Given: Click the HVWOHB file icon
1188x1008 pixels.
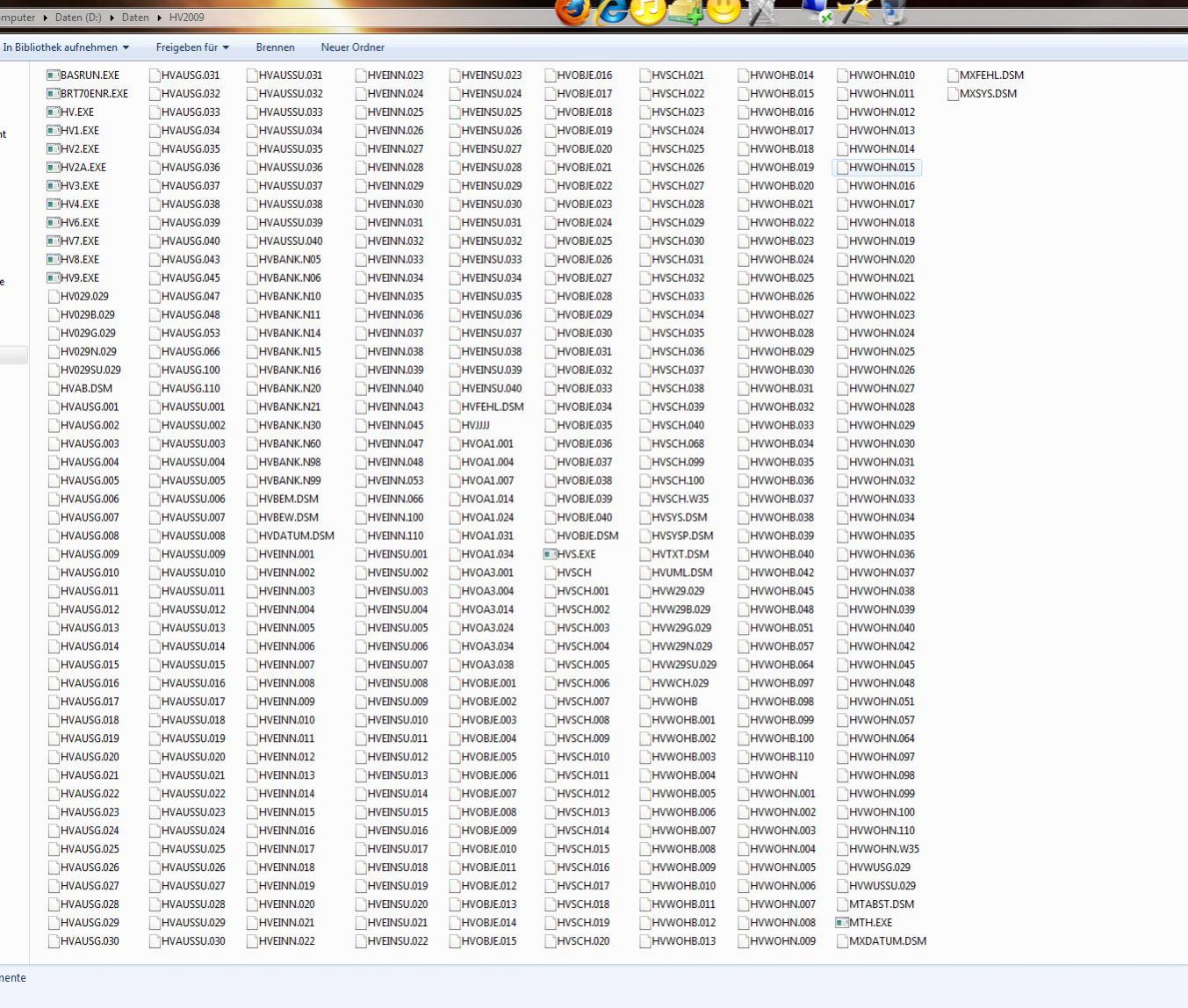Looking at the screenshot, I should tap(645, 702).
